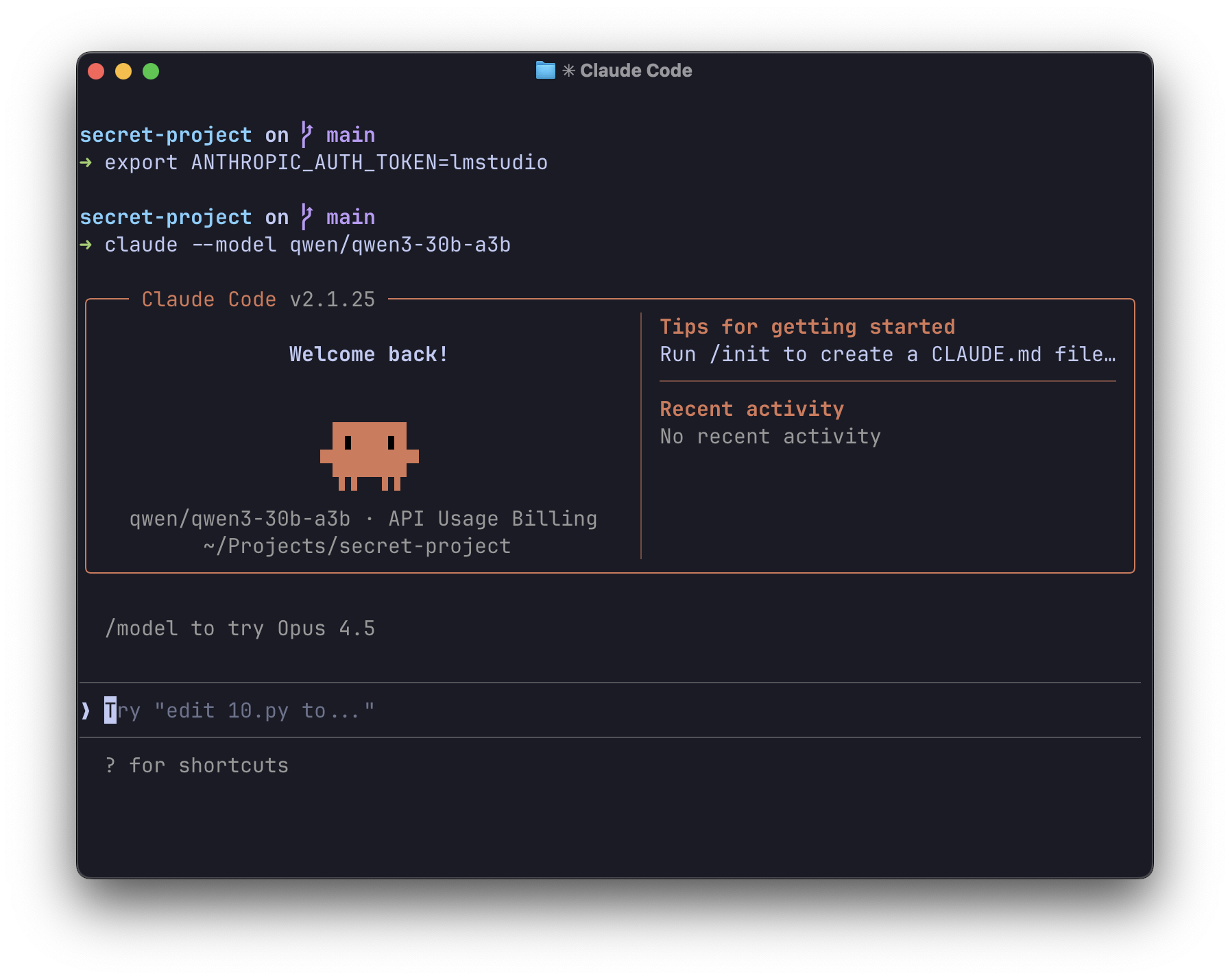This screenshot has width=1230, height=980.
Task: Click the '/model to try Opus 4.5' tip
Action: click(x=240, y=628)
